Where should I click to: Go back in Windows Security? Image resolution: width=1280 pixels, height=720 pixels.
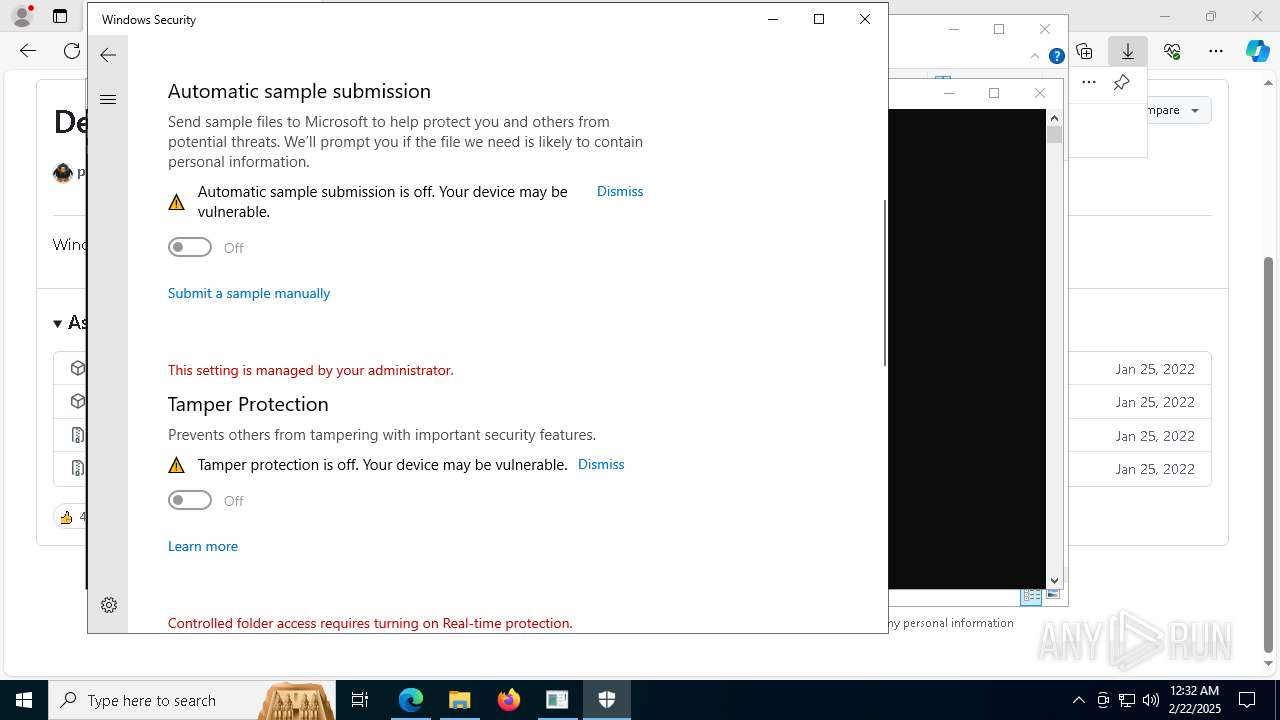click(108, 55)
